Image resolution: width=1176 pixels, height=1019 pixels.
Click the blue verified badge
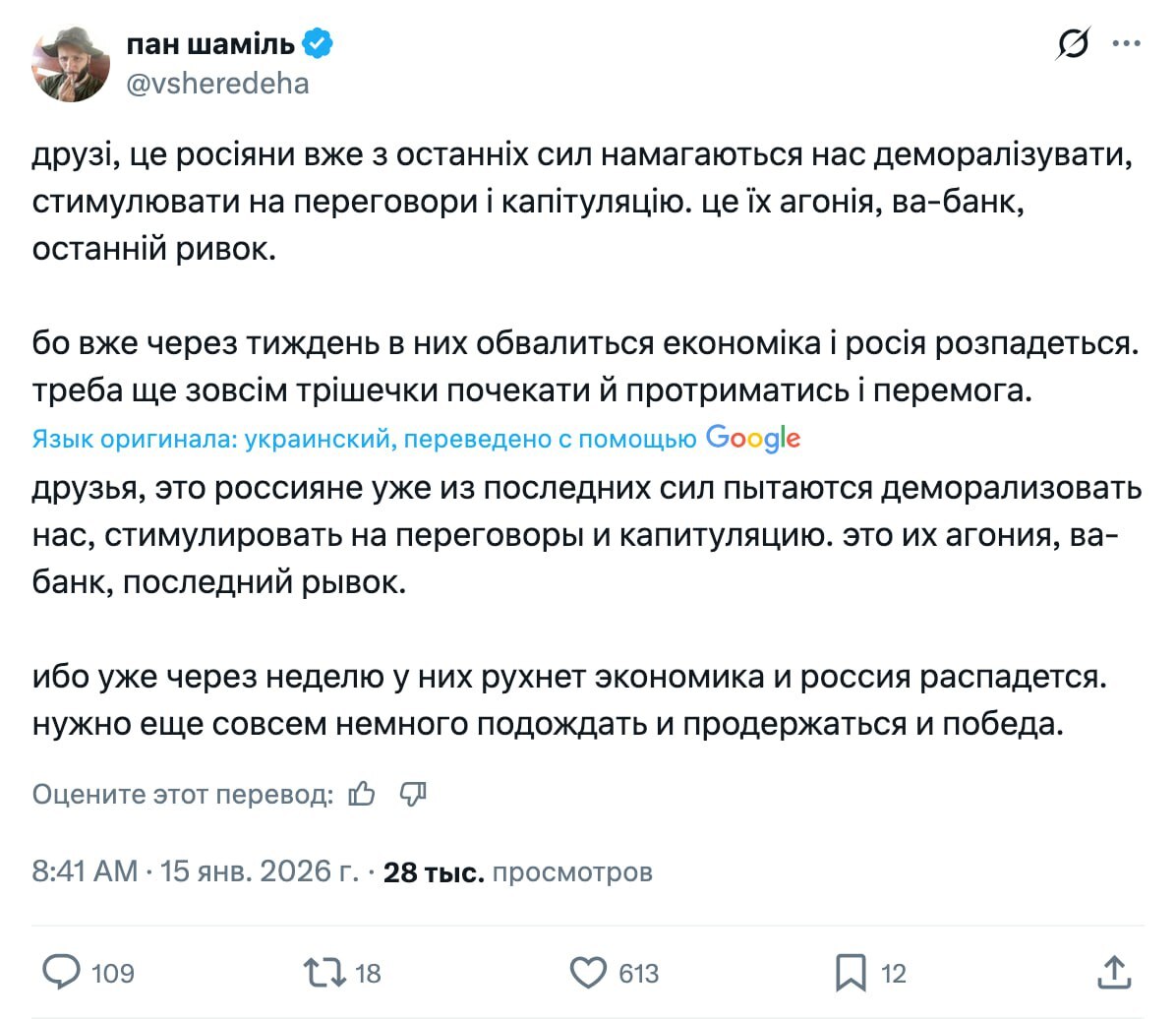pos(318,44)
